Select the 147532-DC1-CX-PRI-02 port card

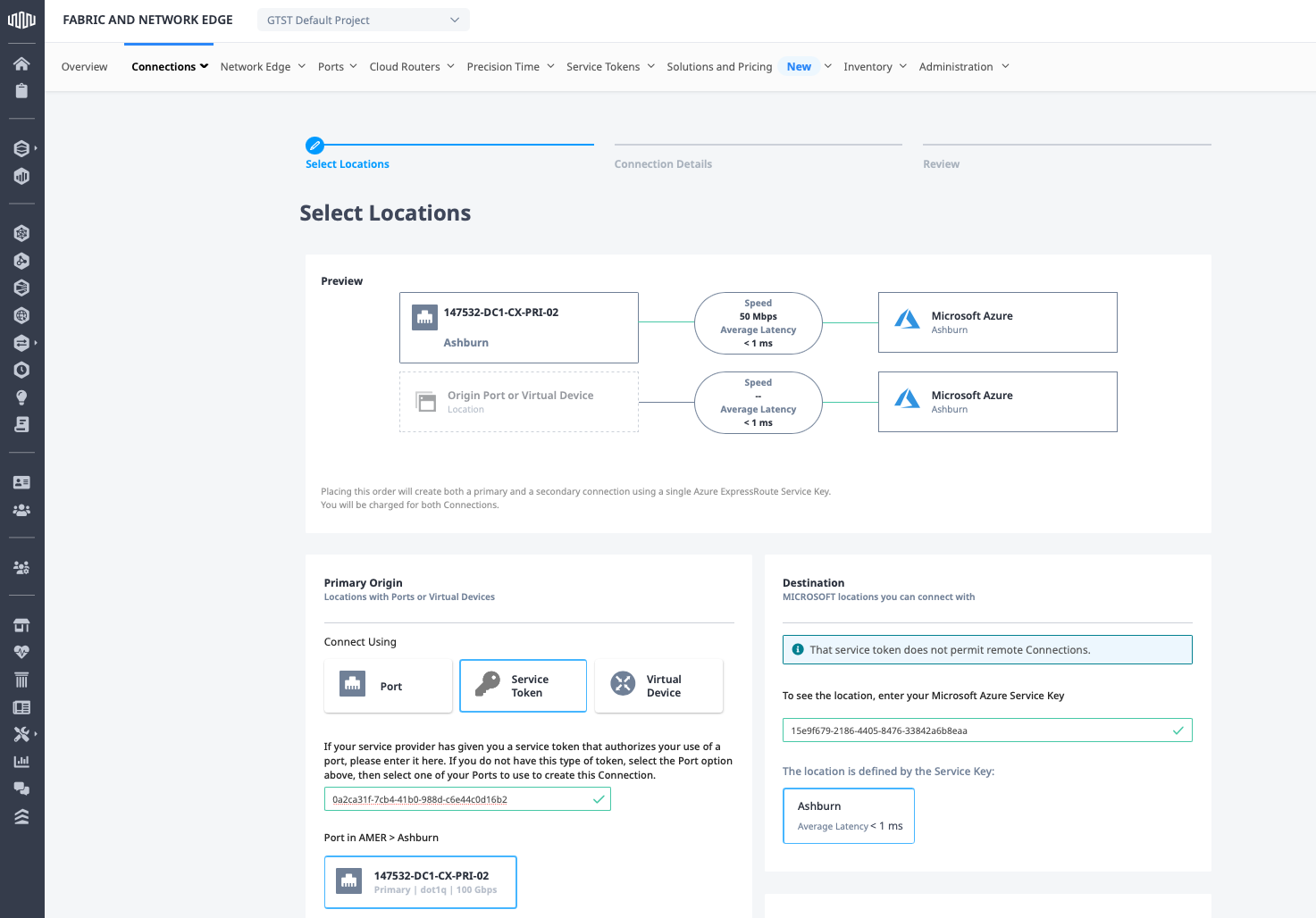(x=420, y=882)
